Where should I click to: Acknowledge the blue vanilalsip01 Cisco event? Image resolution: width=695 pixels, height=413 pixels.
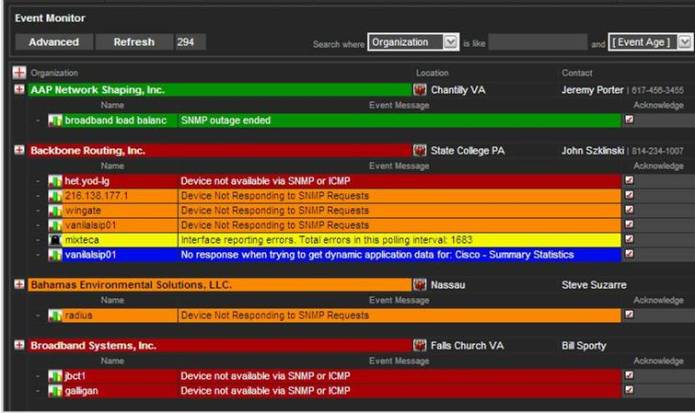[x=629, y=253]
